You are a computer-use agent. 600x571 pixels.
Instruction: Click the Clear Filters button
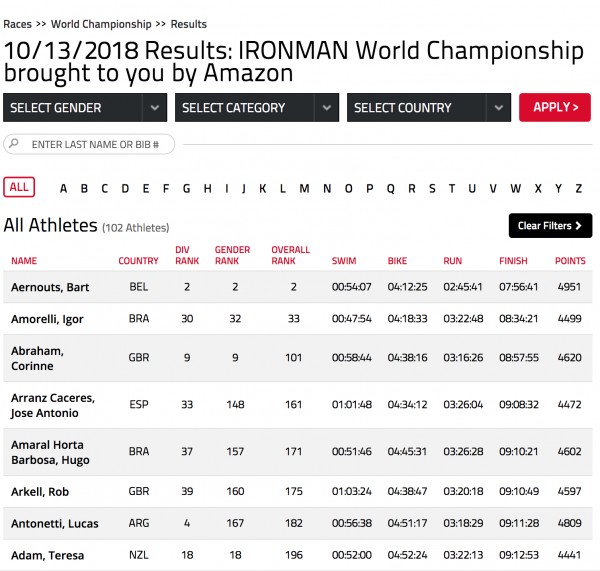(550, 226)
